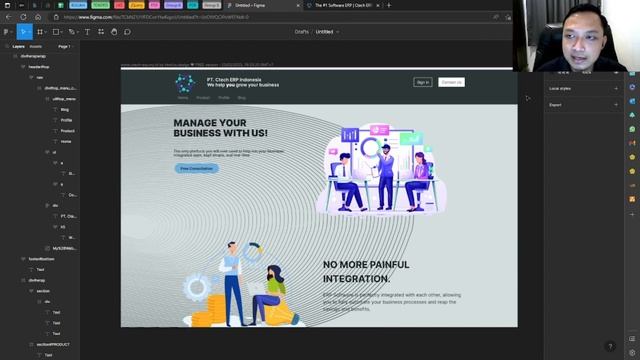This screenshot has width=640, height=360.
Task: Collapse the div#wrap layer
Action: click(x=23, y=280)
